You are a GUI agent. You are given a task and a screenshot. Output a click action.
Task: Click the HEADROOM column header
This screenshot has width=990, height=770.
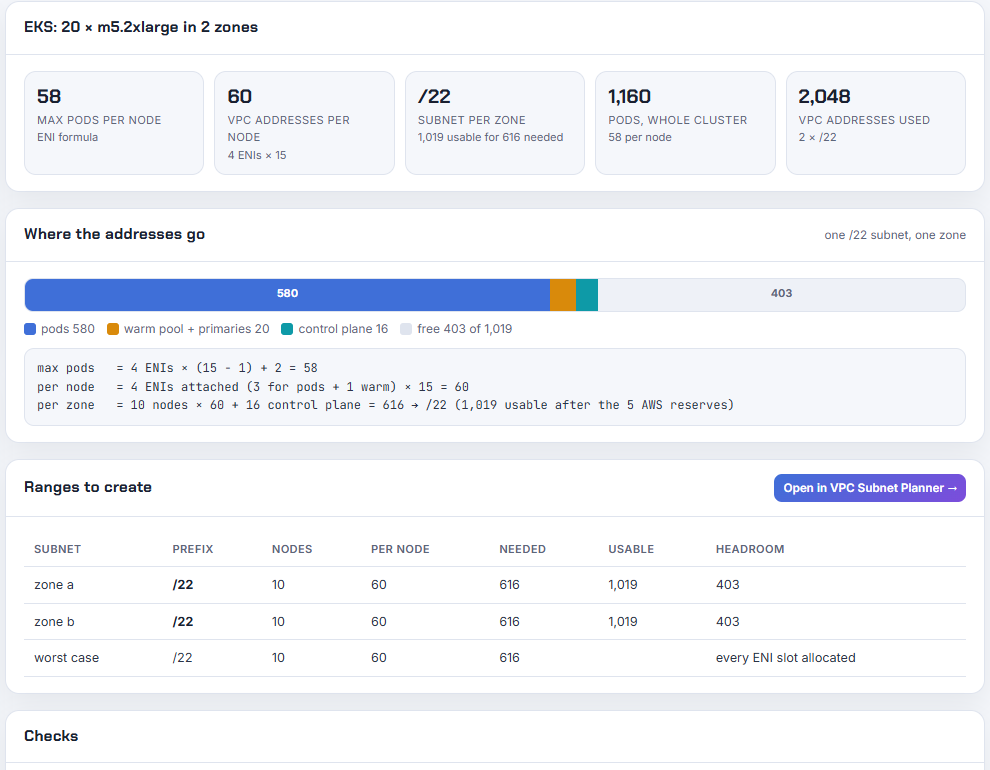[x=750, y=549]
